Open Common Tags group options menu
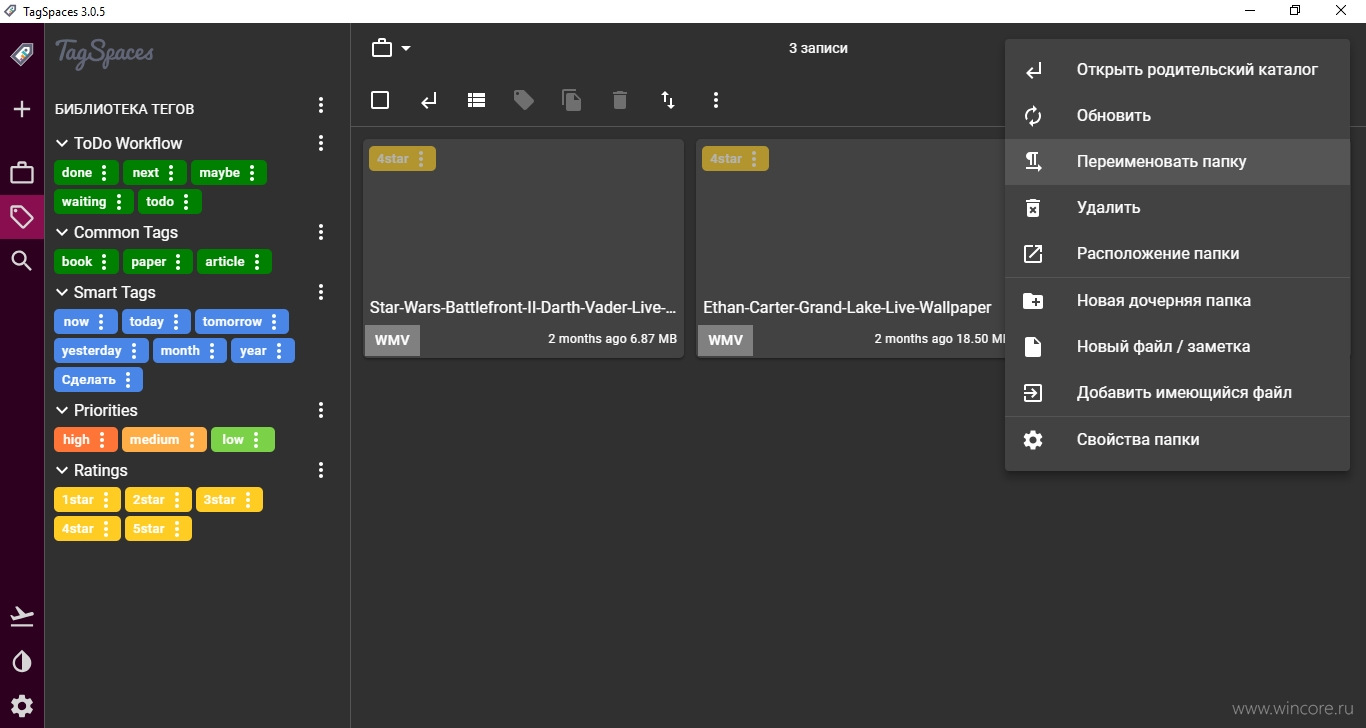 click(x=321, y=232)
